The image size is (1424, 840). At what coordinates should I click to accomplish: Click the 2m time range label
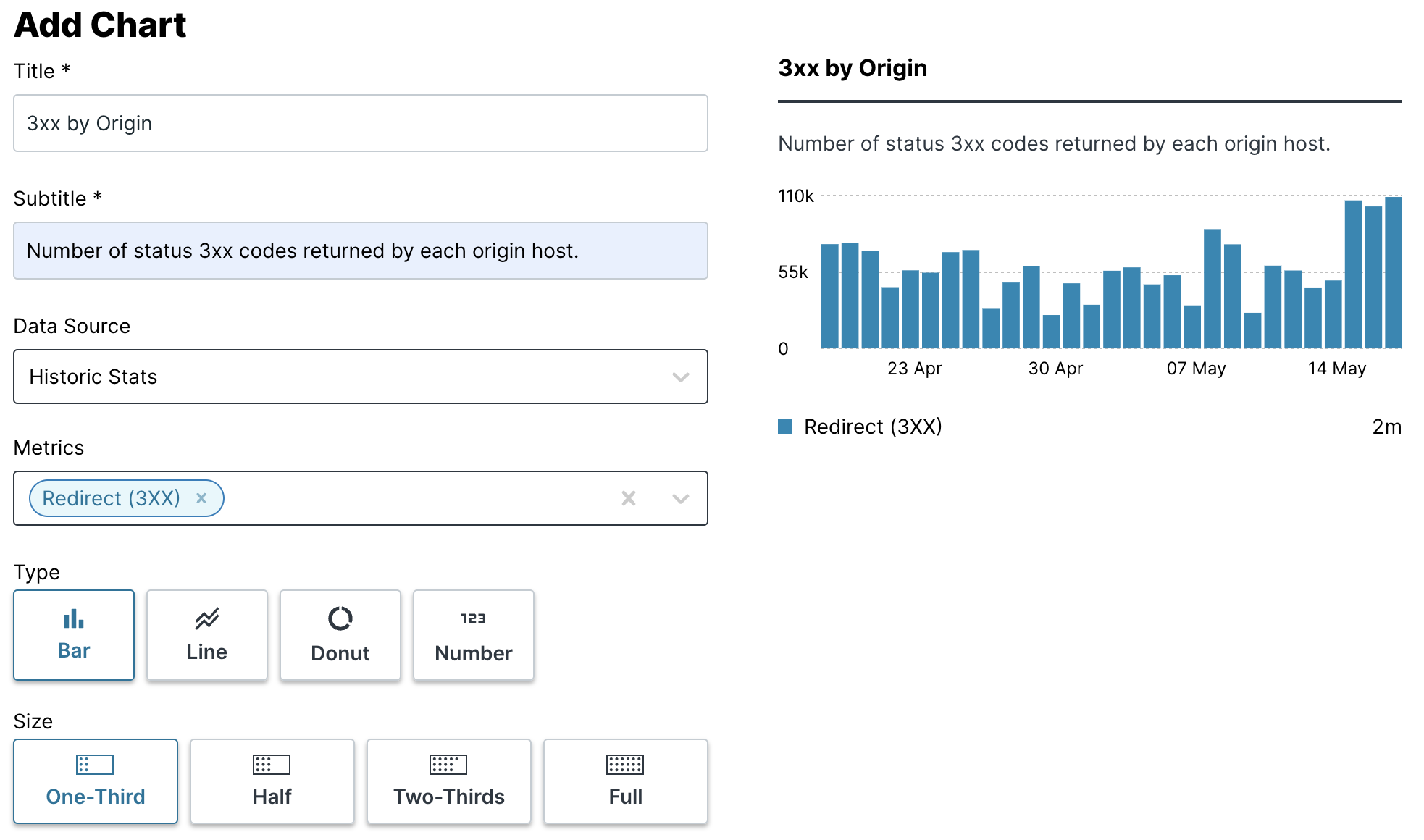(1388, 427)
